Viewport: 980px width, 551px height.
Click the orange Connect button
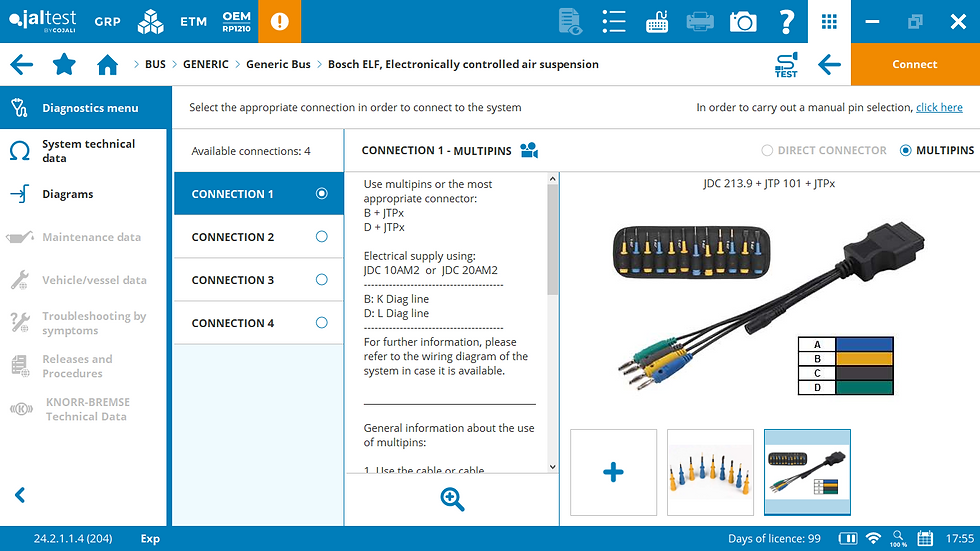click(915, 64)
